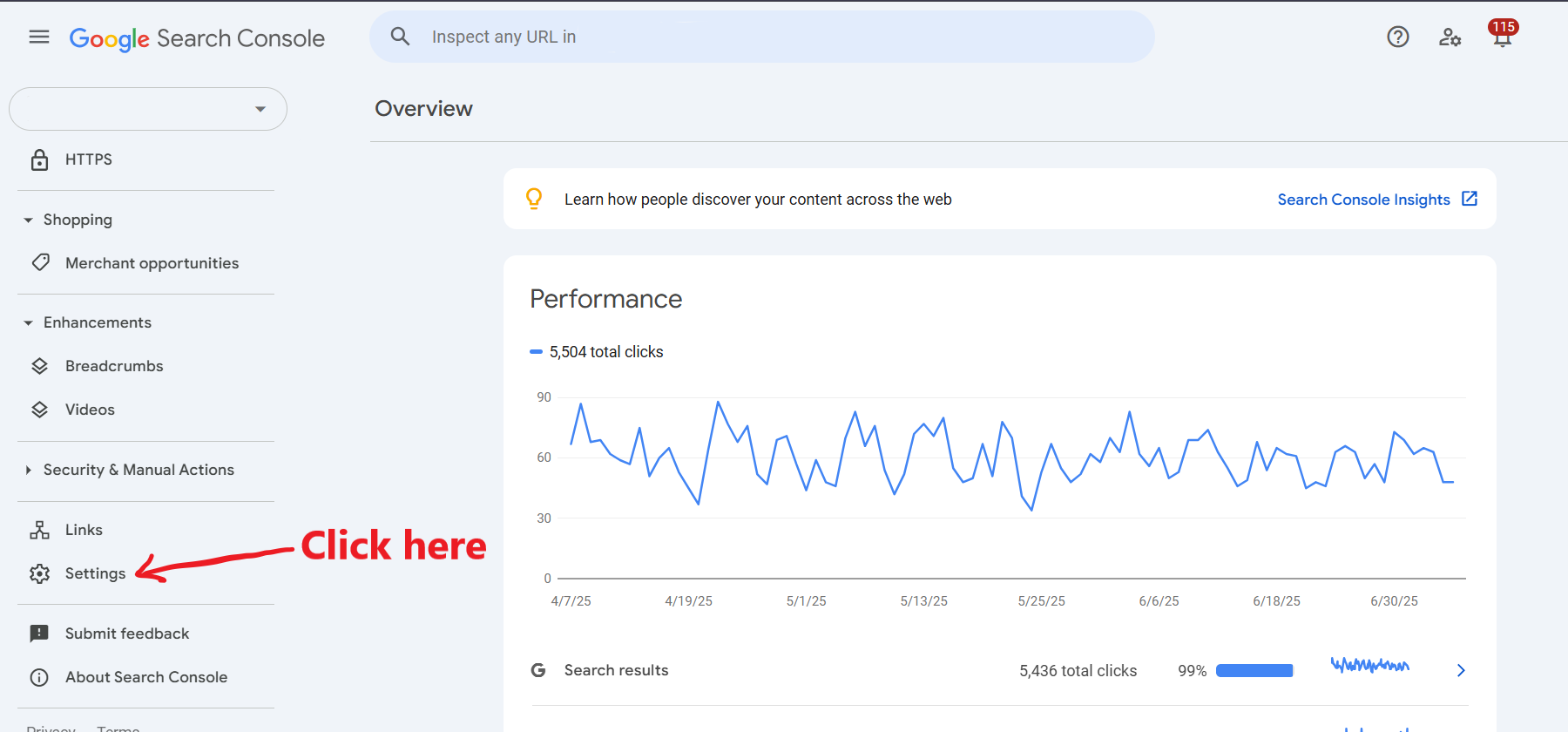Open Merchant opportunities page
The image size is (1568, 732).
[152, 263]
